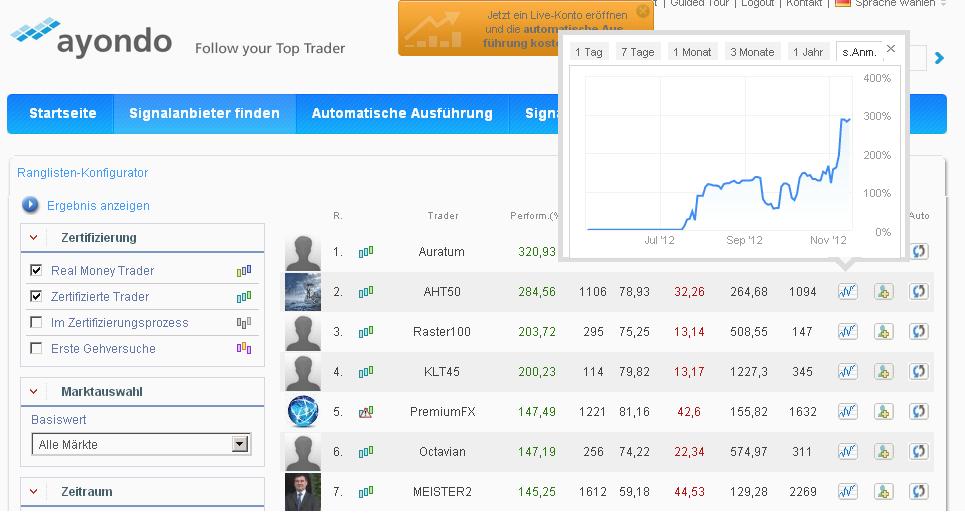Collapse the Marktauswahl section

click(x=33, y=392)
